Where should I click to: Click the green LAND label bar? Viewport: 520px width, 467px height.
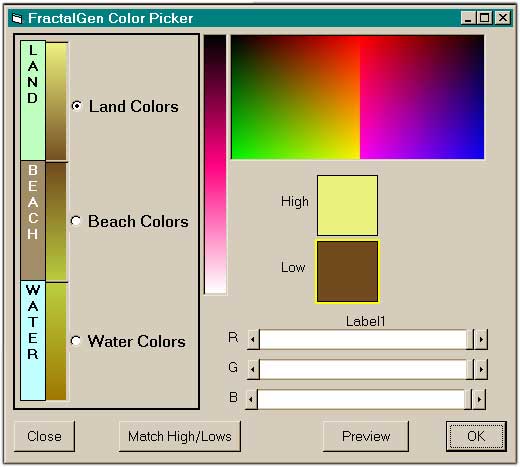pos(33,100)
